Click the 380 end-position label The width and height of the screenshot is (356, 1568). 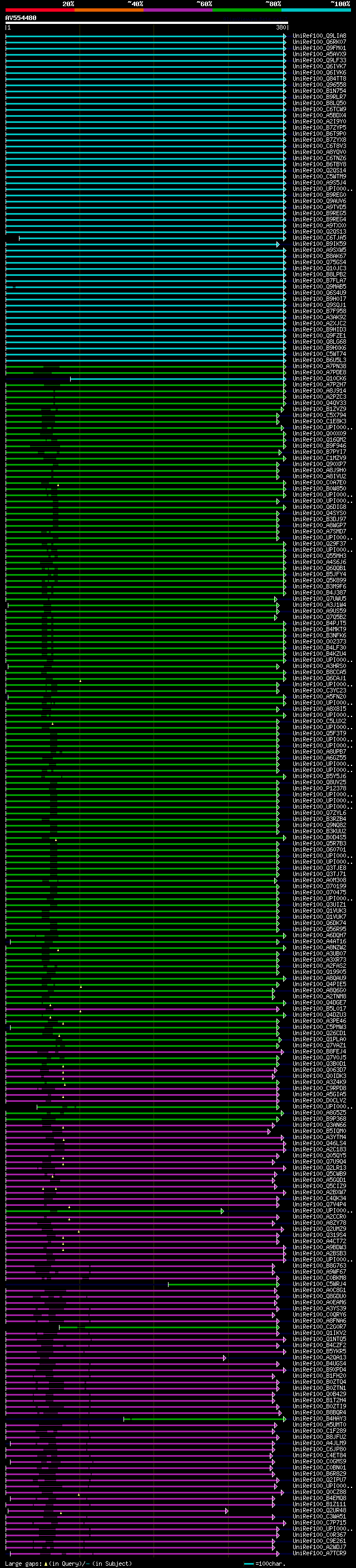pos(281,27)
